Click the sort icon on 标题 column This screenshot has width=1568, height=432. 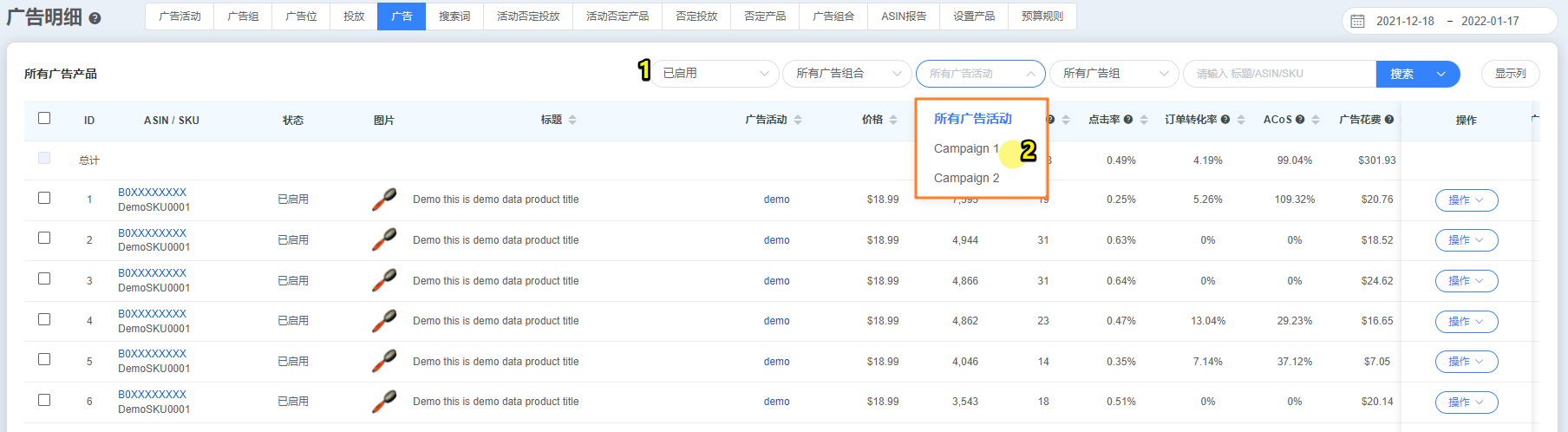click(572, 120)
